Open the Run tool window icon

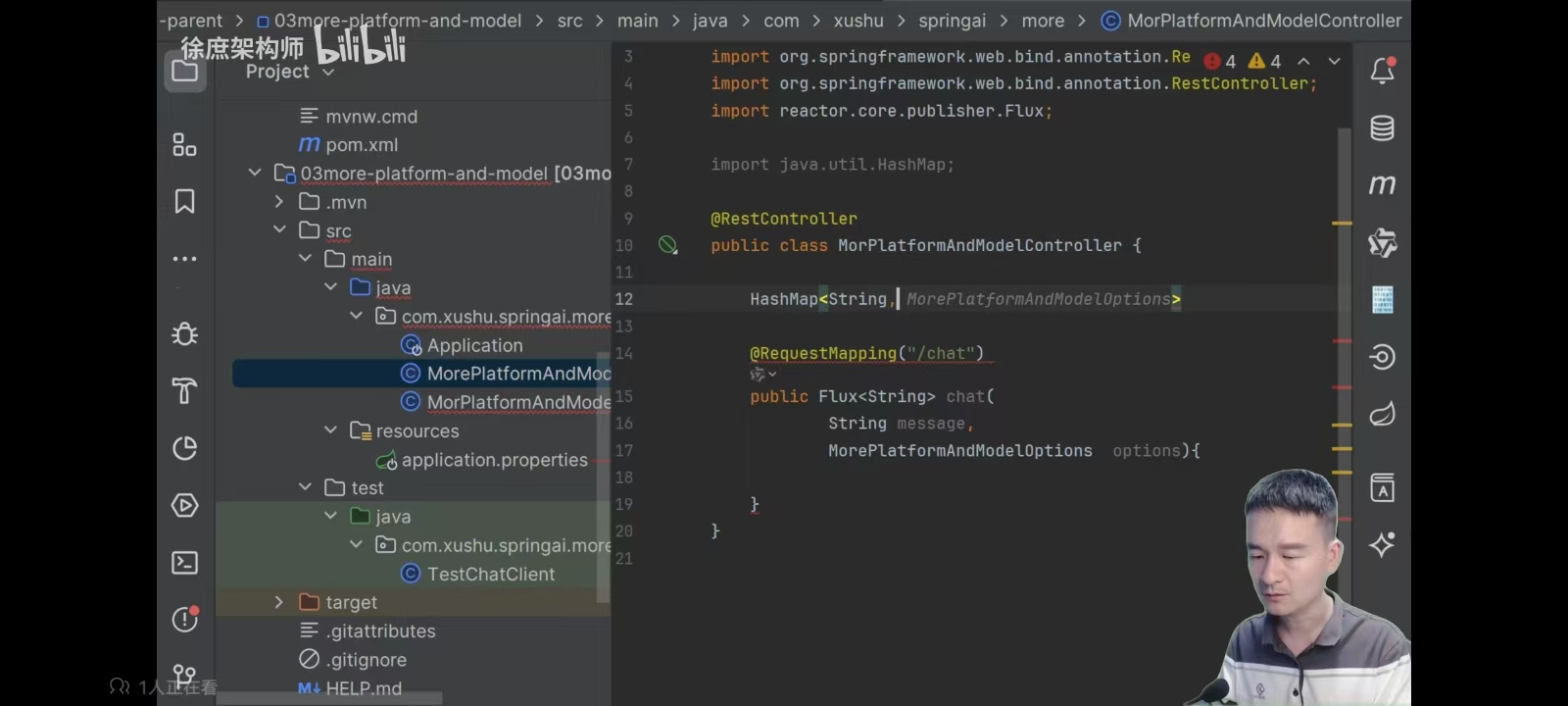[x=184, y=505]
